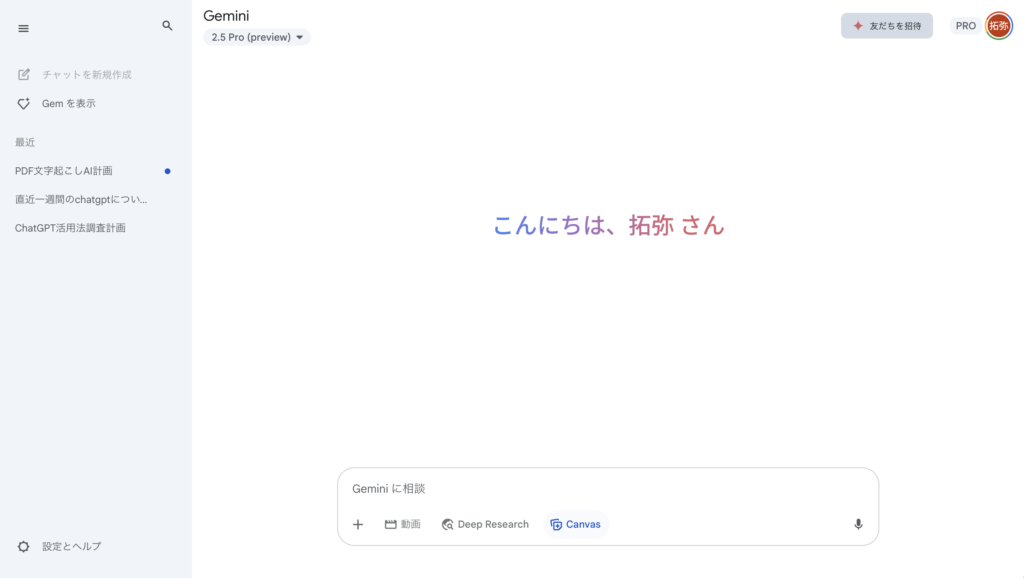Click the sidebar search magnifier icon
Screen dimensions: 1024x578
pos(167,25)
